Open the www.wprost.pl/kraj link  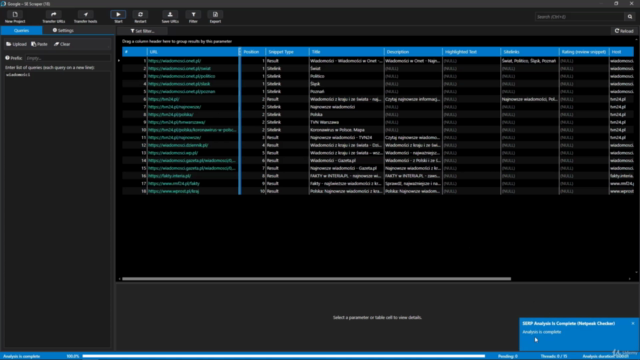click(x=174, y=191)
